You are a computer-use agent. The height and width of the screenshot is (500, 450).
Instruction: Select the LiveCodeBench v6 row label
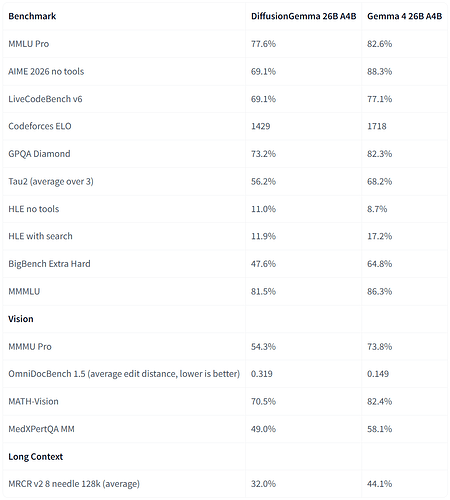point(45,99)
